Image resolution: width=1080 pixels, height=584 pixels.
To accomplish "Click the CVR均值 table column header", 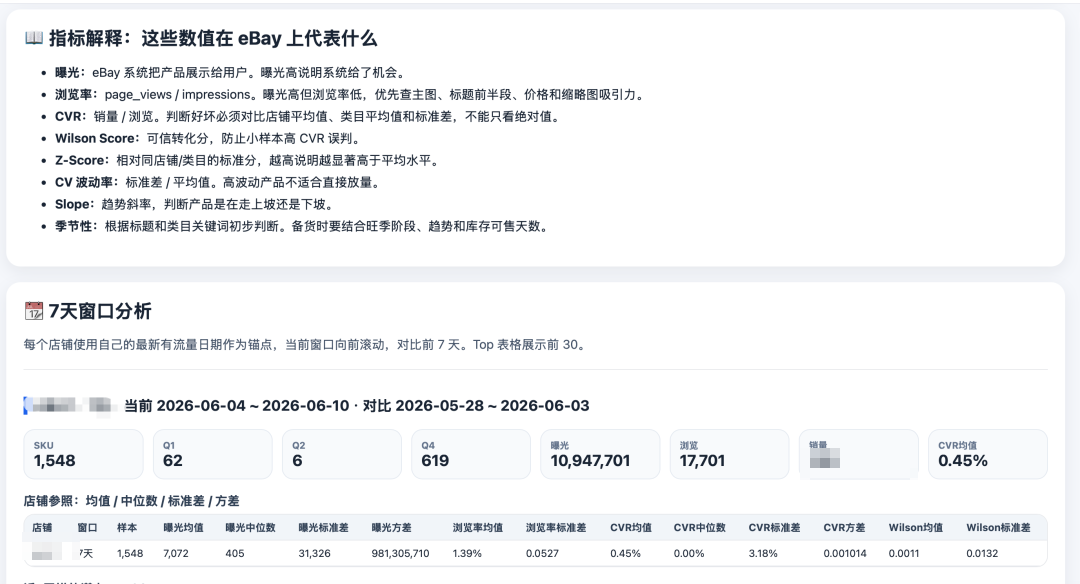I will 631,528.
